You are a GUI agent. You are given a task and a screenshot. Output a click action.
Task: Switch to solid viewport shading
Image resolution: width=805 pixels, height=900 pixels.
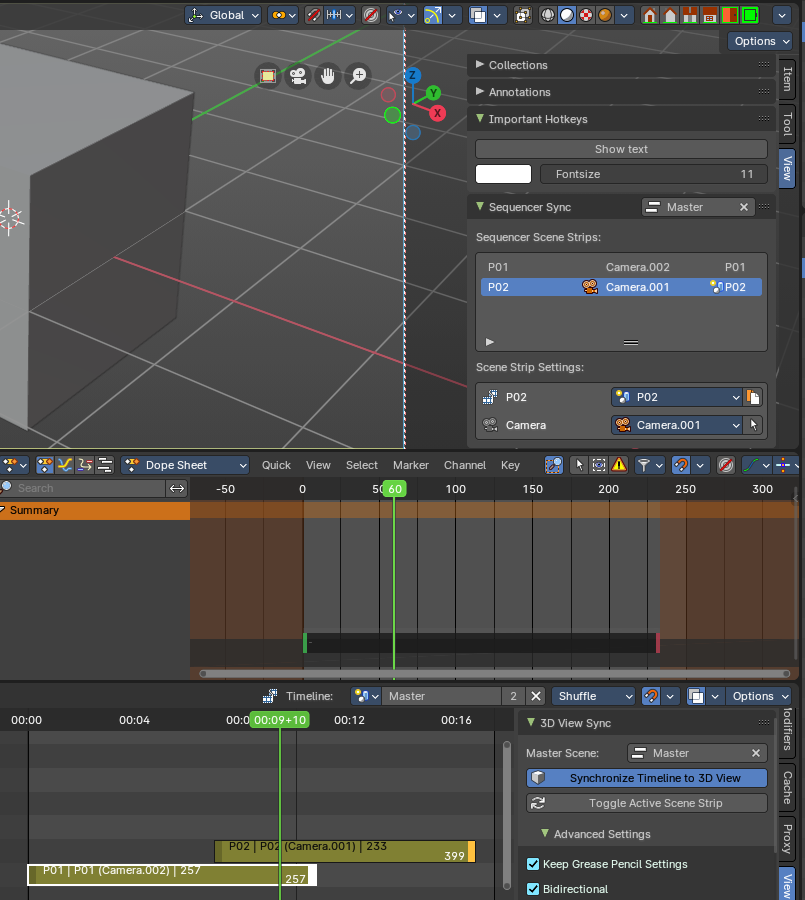[567, 15]
